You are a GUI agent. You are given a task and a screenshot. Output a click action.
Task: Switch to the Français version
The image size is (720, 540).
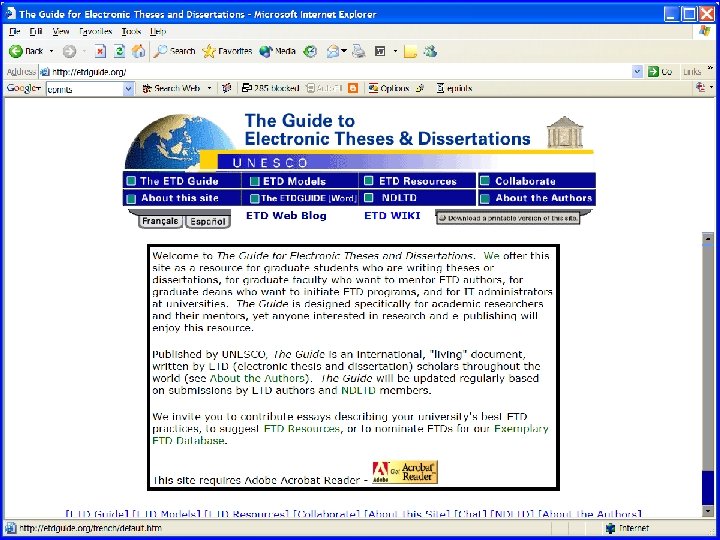(160, 221)
